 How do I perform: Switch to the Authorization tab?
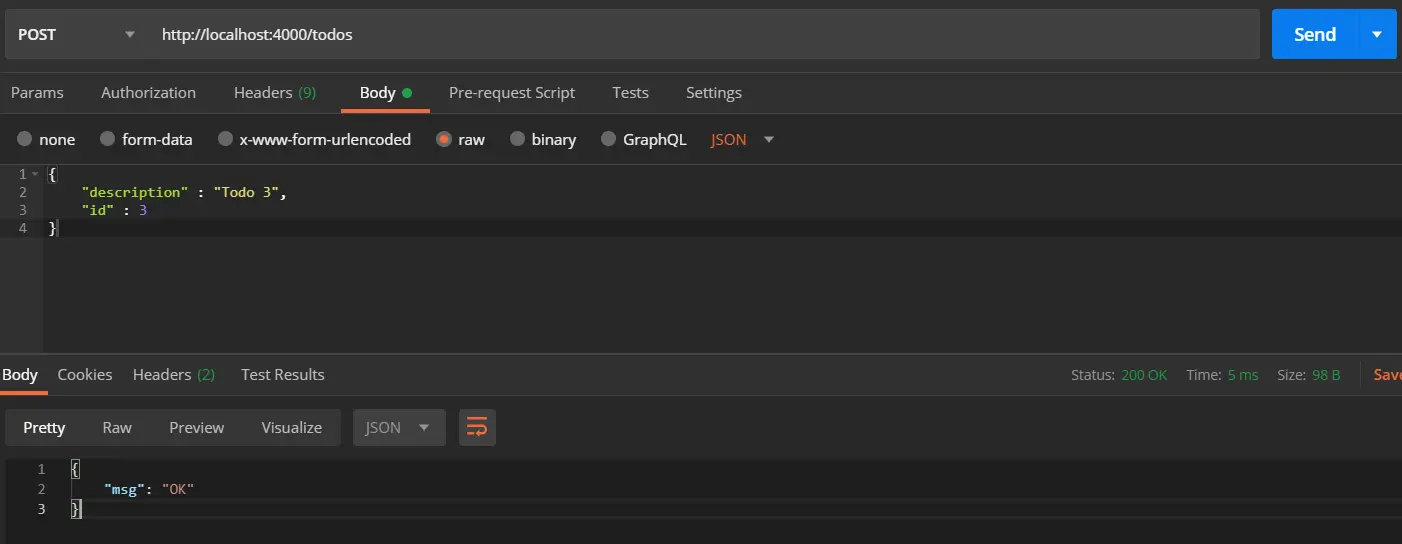pos(148,92)
